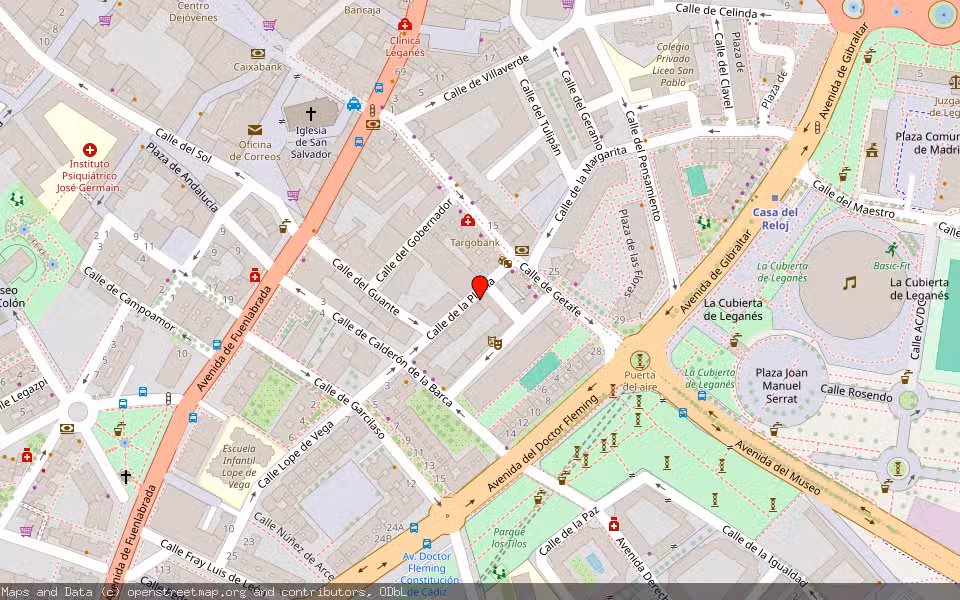This screenshot has height=600, width=960.
Task: Click the banknote icon near Calle de Legazpi
Action: 67,429
